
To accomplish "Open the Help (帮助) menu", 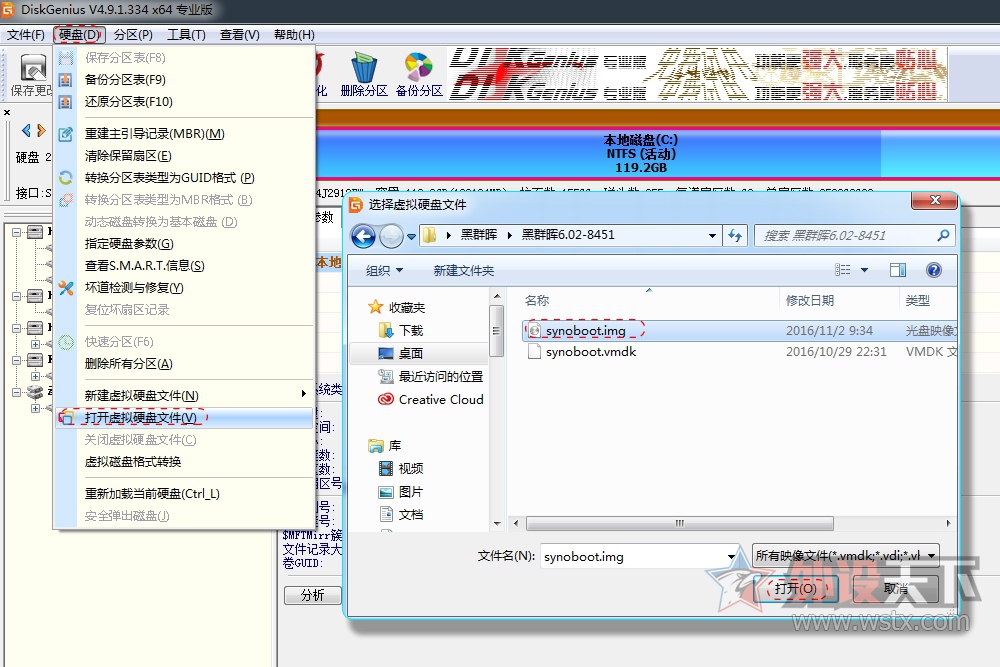I will [294, 34].
